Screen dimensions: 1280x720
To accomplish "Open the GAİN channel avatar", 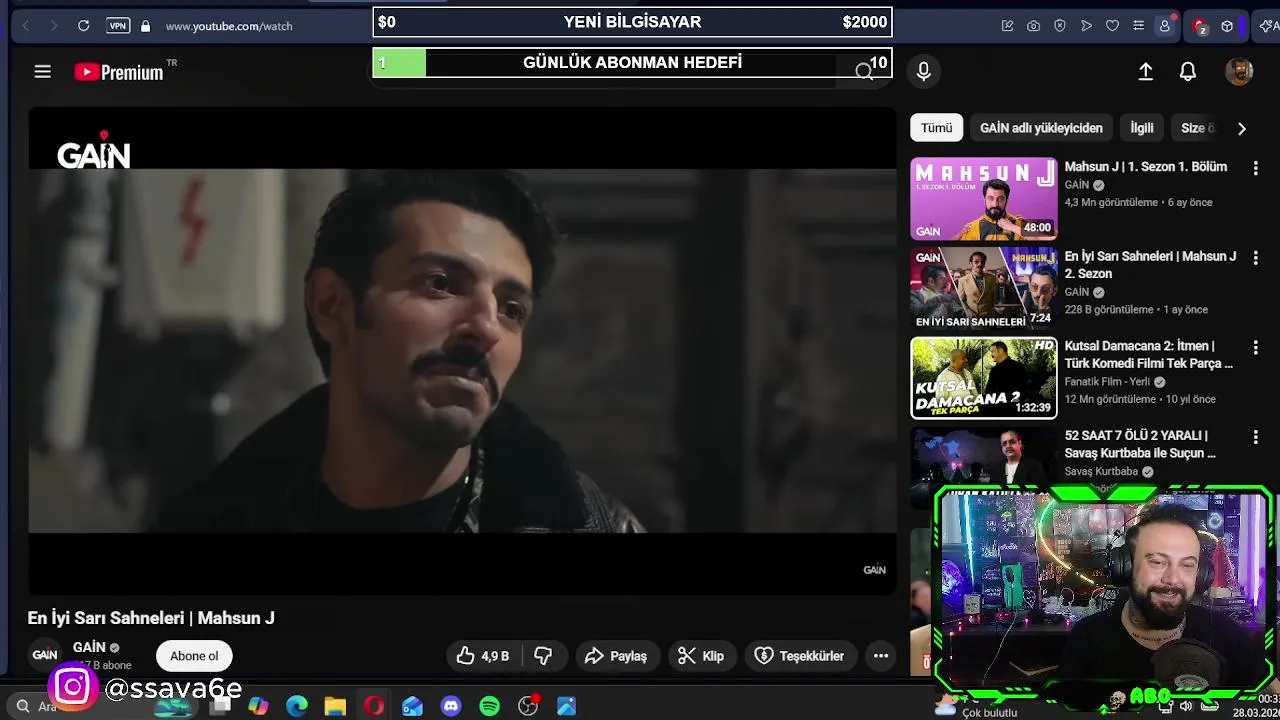I will [x=45, y=655].
